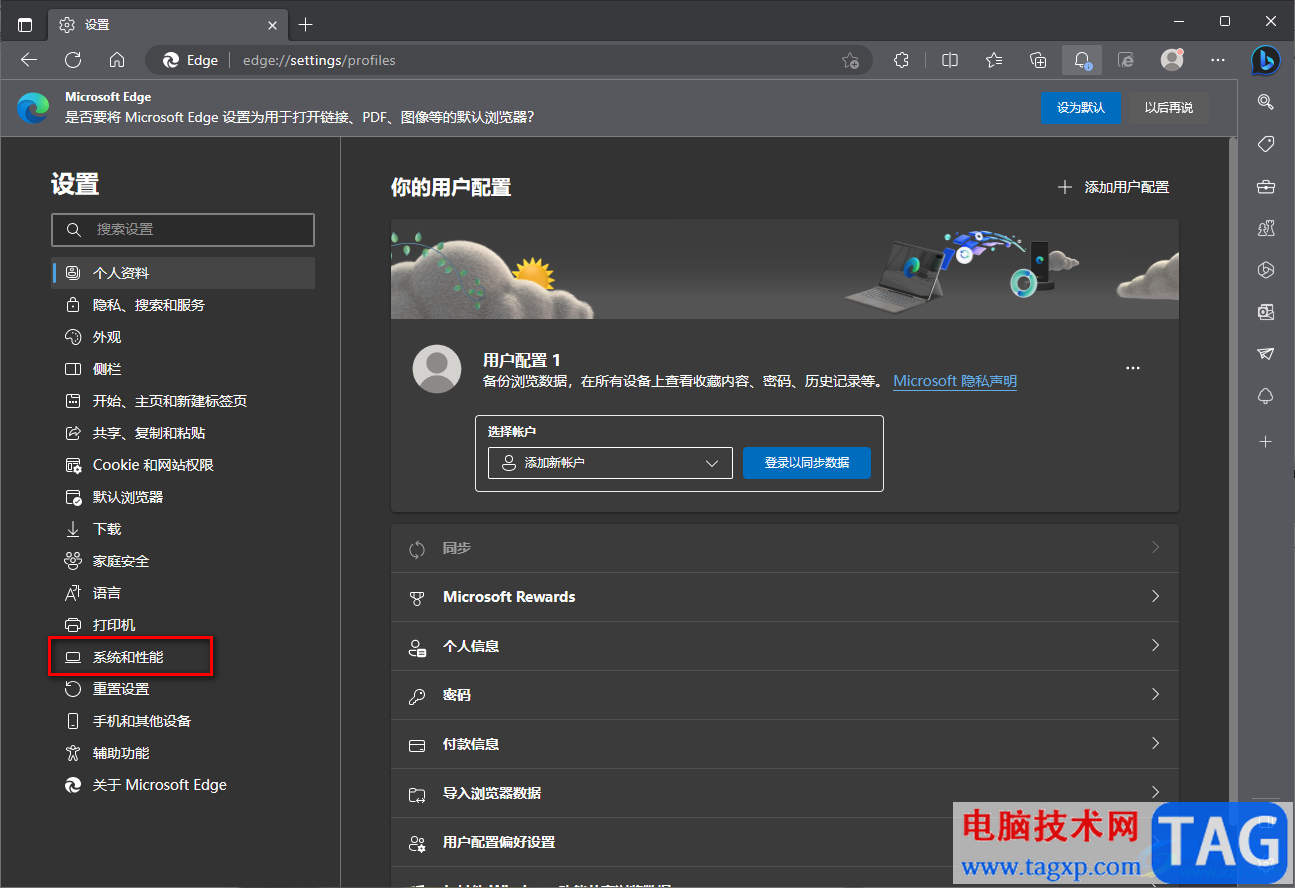
Task: Open Outlook in the sidebar
Action: [x=1266, y=312]
